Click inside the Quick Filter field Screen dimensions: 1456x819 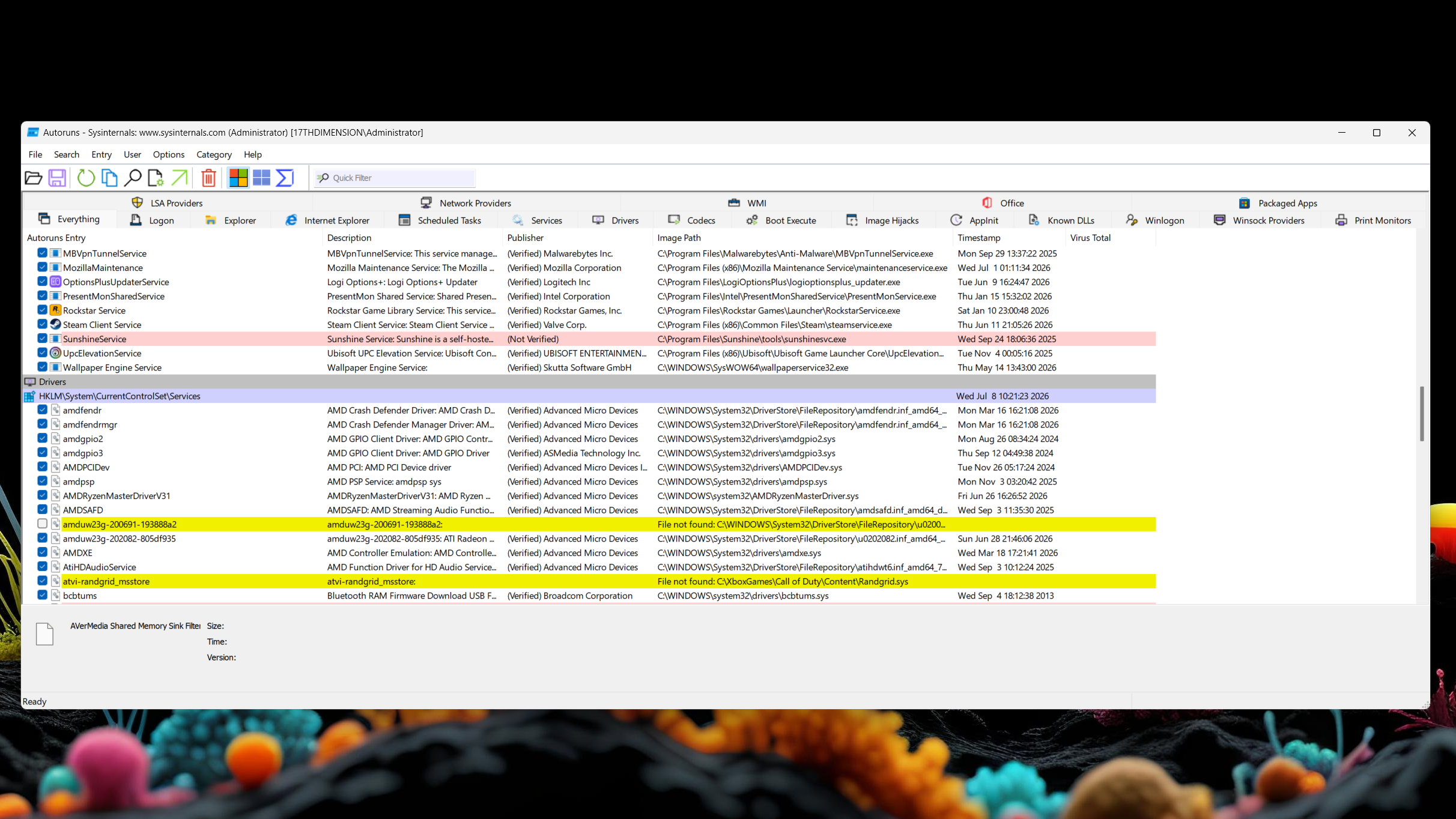pyautogui.click(x=395, y=178)
